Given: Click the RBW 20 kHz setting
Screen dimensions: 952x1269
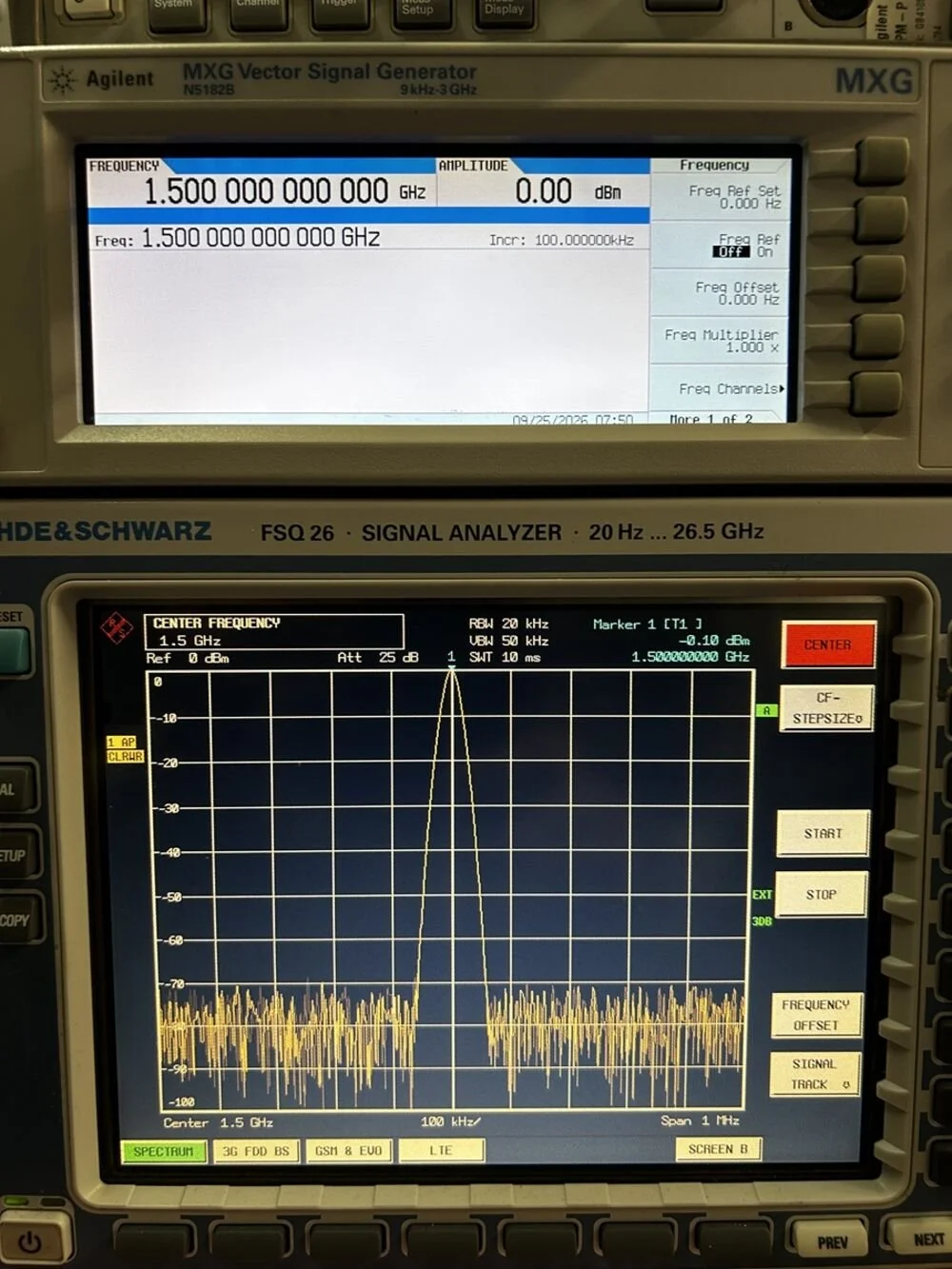Looking at the screenshot, I should pyautogui.click(x=508, y=624).
